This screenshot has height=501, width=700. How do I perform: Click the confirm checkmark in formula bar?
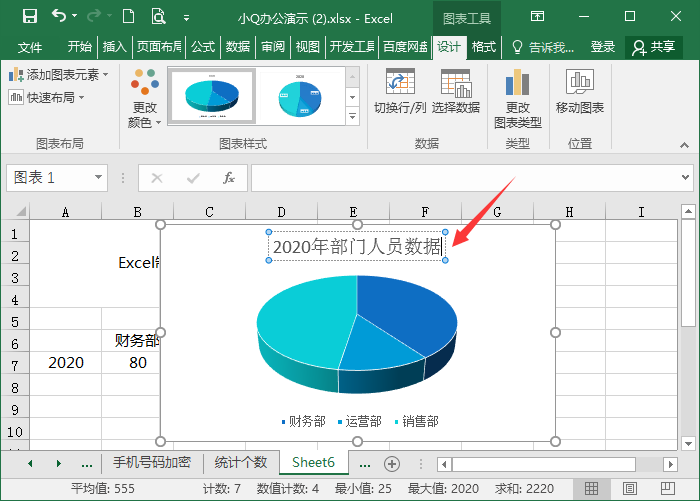point(193,178)
